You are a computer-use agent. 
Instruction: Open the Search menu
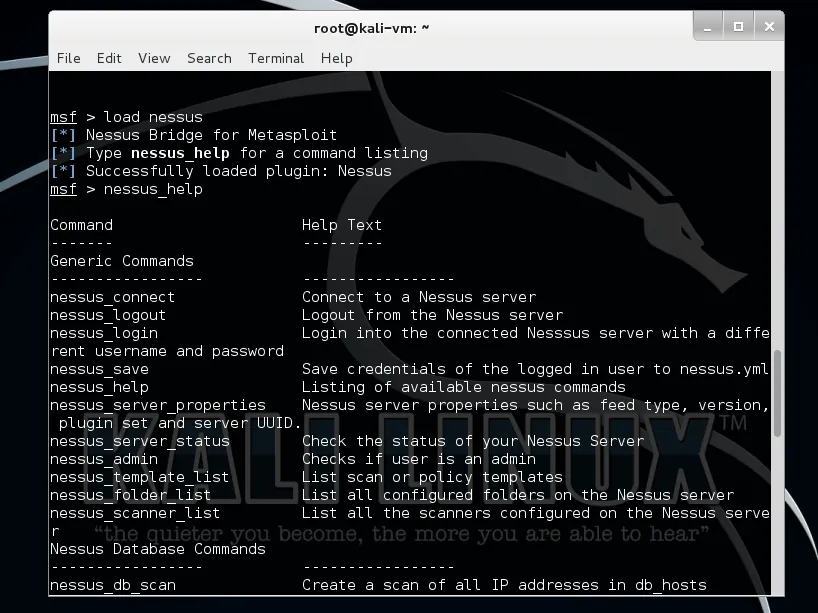[209, 58]
